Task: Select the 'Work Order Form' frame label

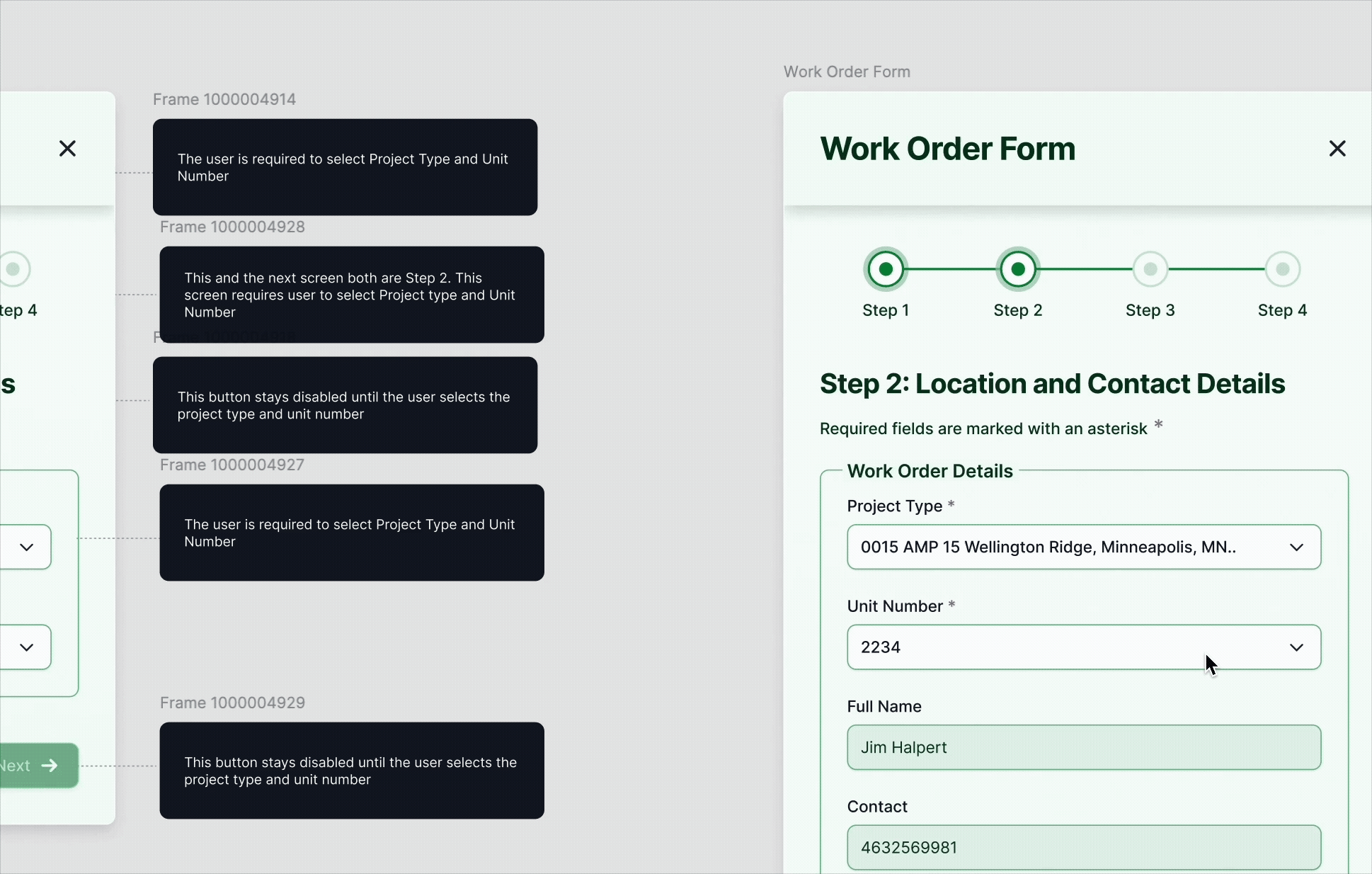Action: pyautogui.click(x=847, y=72)
